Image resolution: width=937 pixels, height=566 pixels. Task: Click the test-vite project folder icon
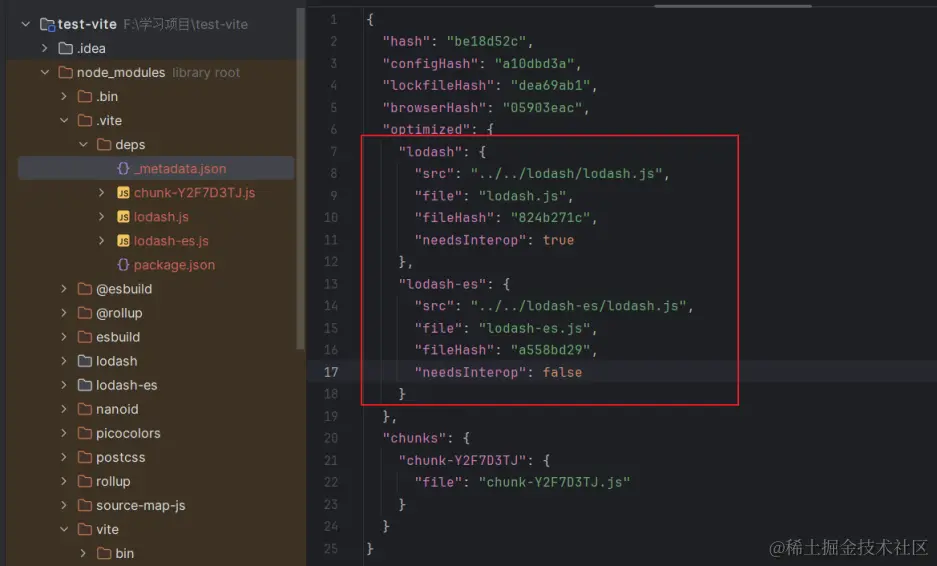click(47, 25)
